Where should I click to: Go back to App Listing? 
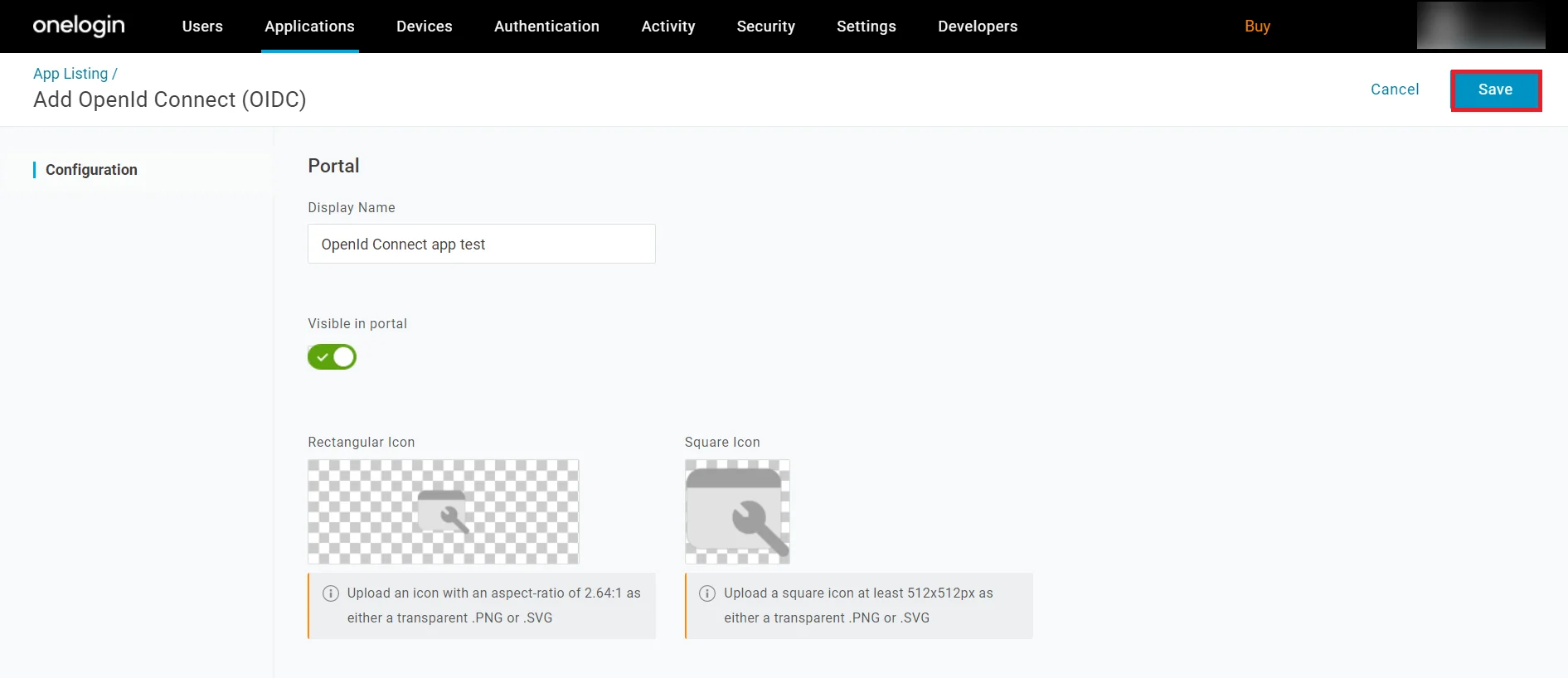(70, 74)
